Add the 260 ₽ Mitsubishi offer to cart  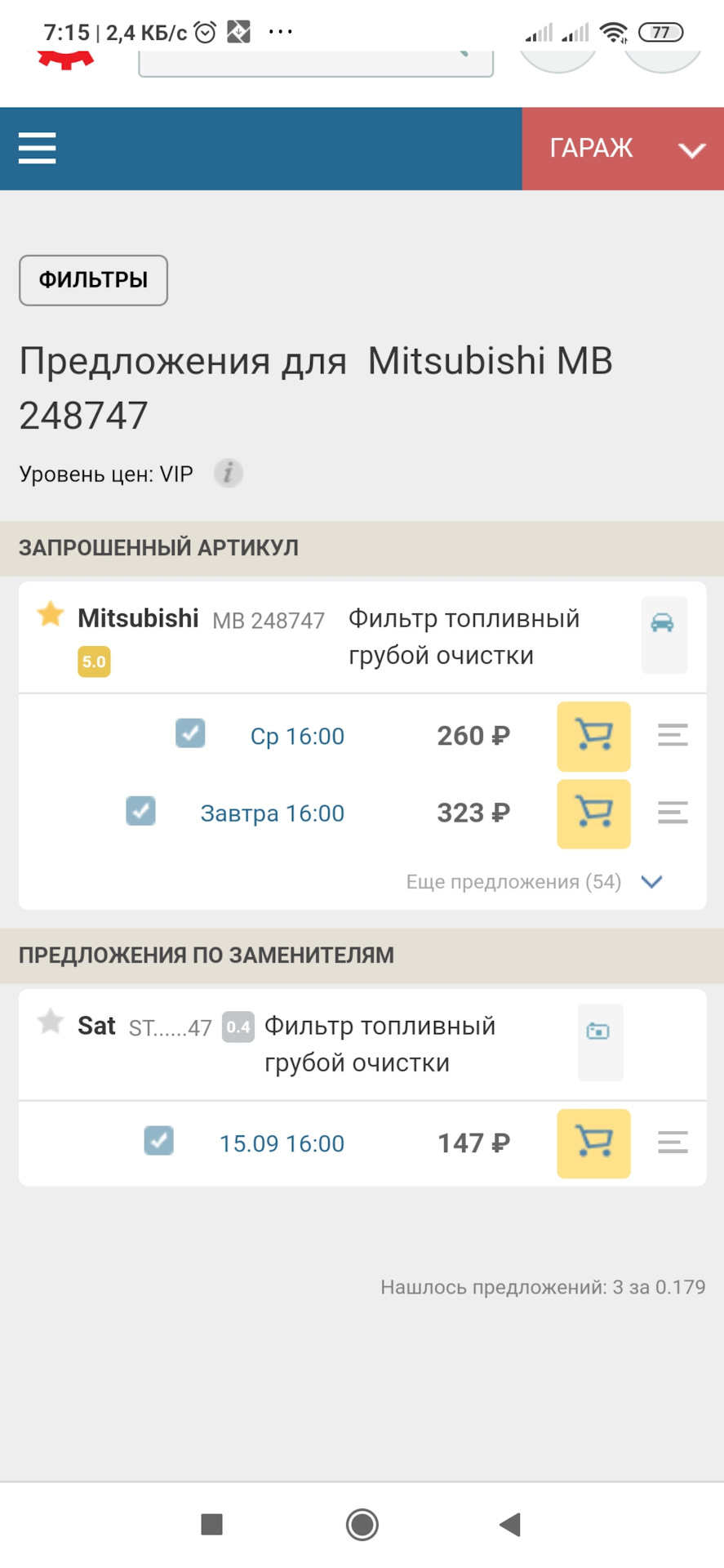tap(593, 736)
